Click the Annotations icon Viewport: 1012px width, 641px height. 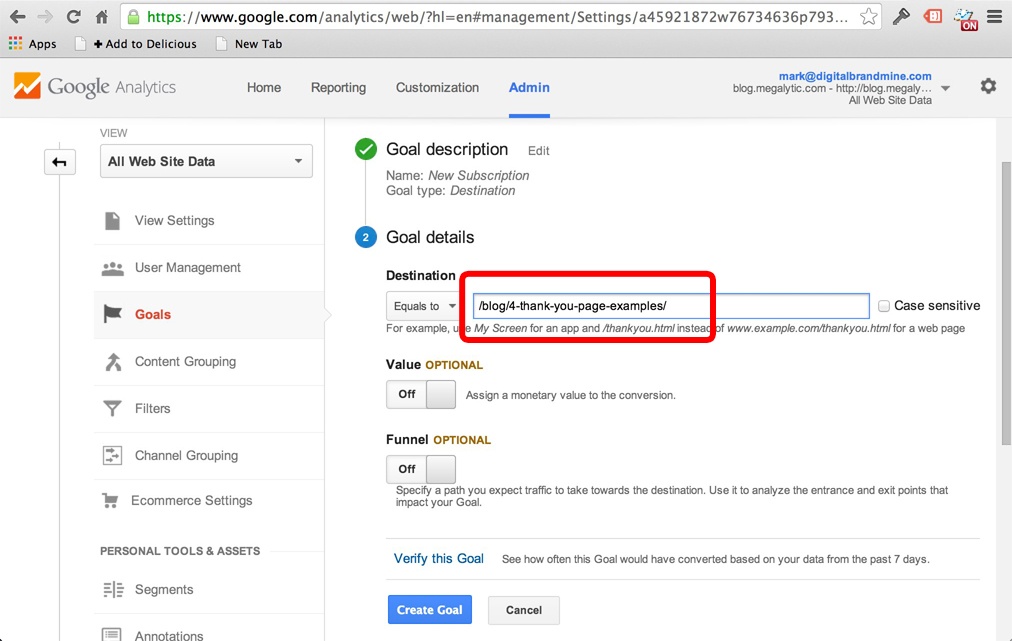pos(112,635)
